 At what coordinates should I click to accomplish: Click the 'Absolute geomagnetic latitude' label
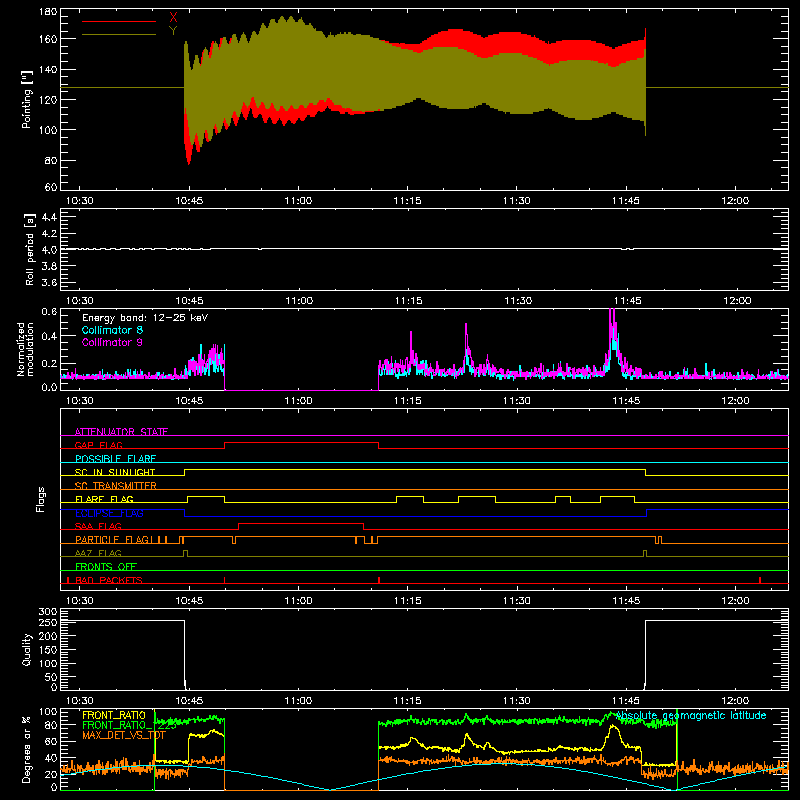[691, 715]
